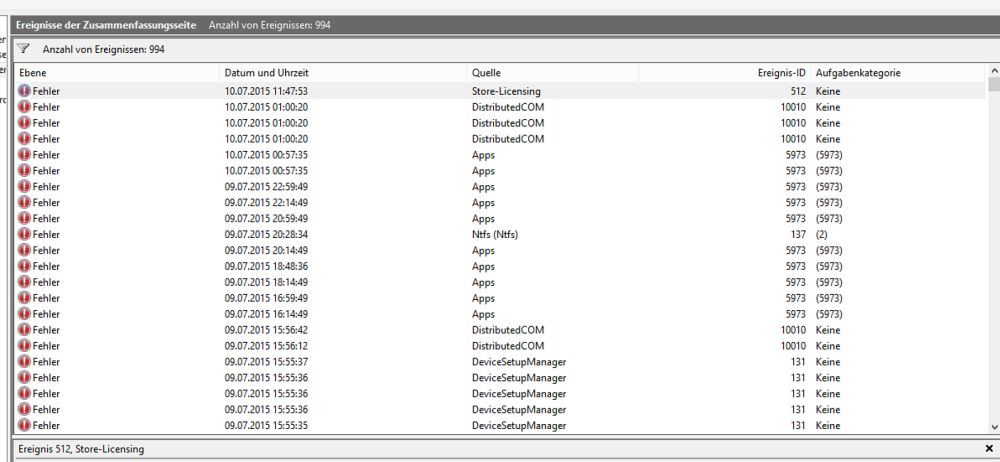This screenshot has width=1000, height=462.
Task: Click the filter funnel icon
Action: tap(23, 48)
